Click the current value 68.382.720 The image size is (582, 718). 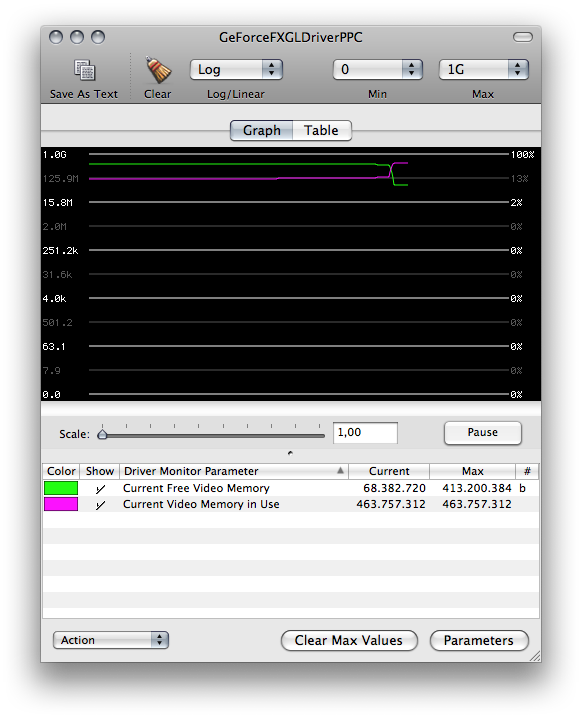(x=394, y=488)
